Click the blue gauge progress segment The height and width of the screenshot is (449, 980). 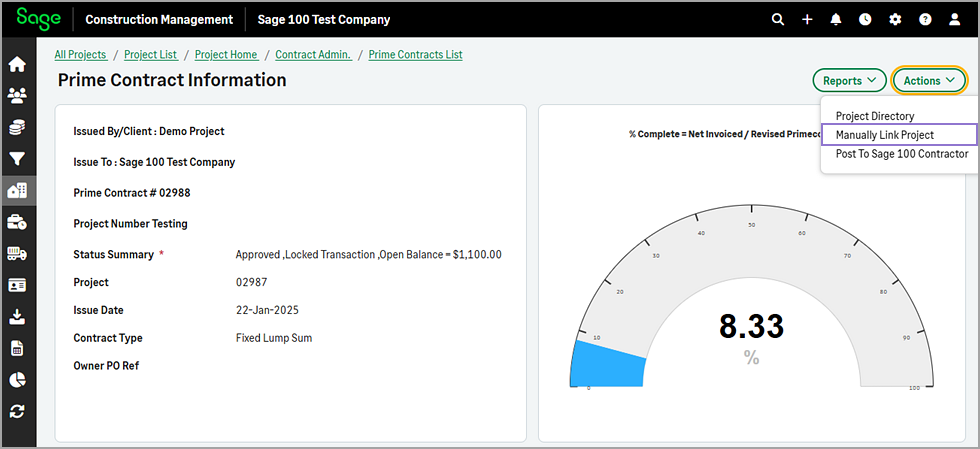pos(607,364)
